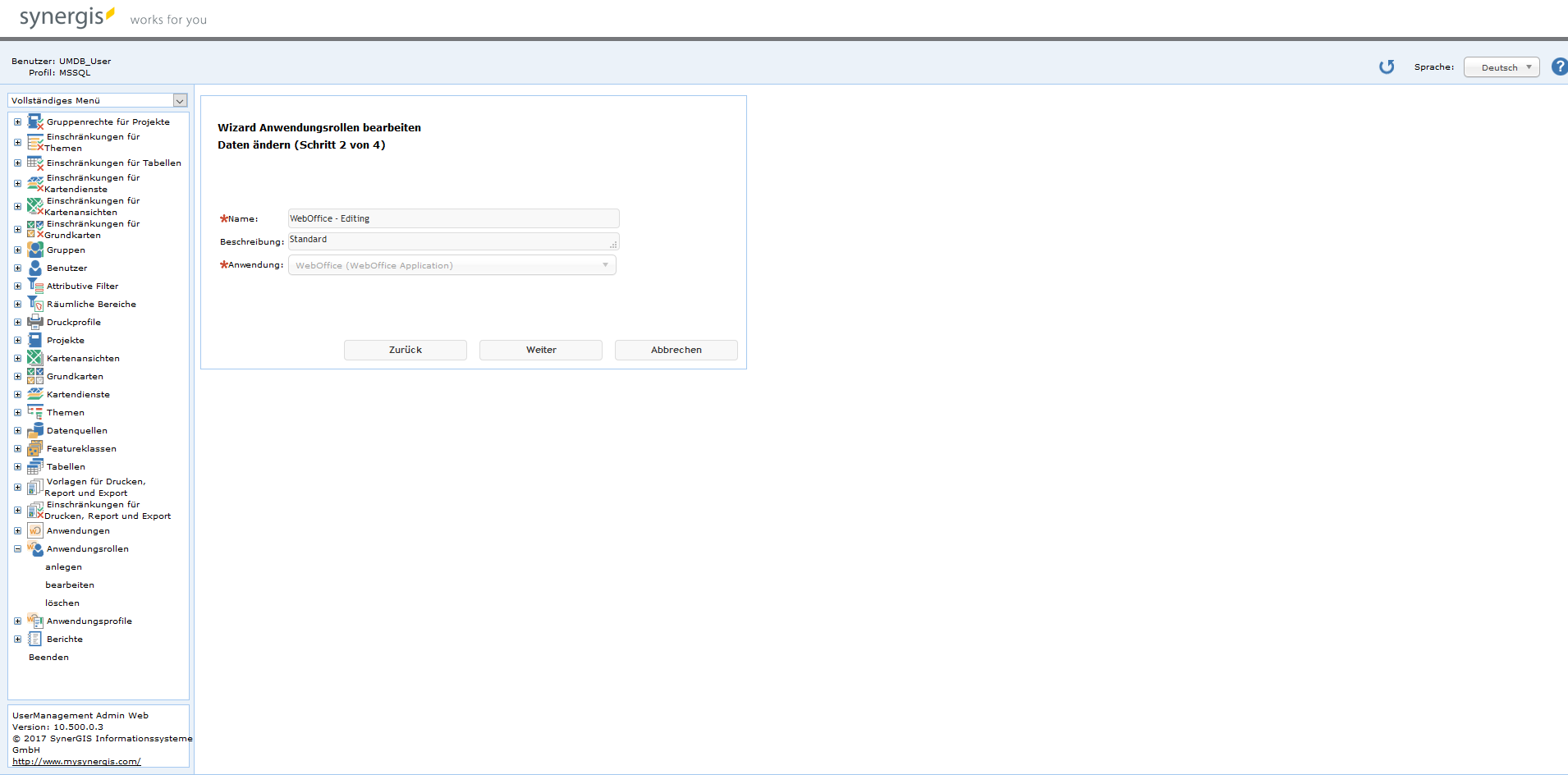1568x775 pixels.
Task: Open the mysynergis.com link
Action: (x=76, y=761)
